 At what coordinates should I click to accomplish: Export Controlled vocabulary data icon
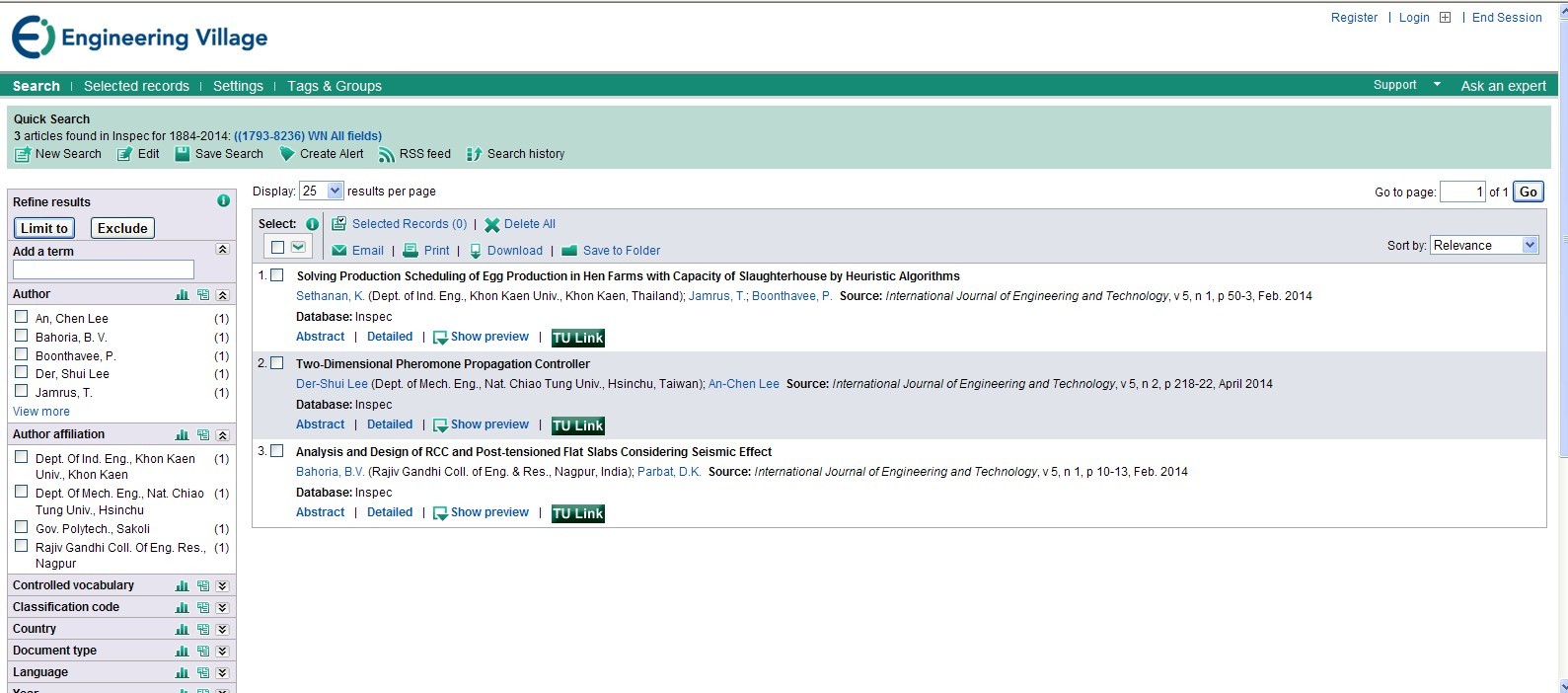coord(202,585)
